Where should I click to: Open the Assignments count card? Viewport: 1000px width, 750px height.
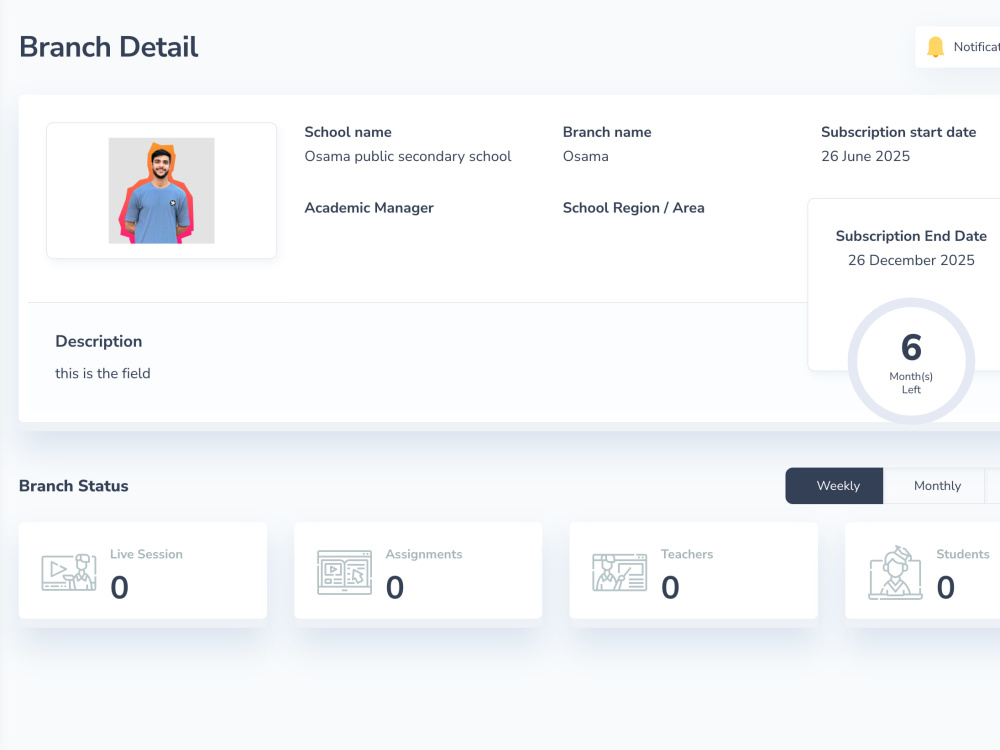418,571
